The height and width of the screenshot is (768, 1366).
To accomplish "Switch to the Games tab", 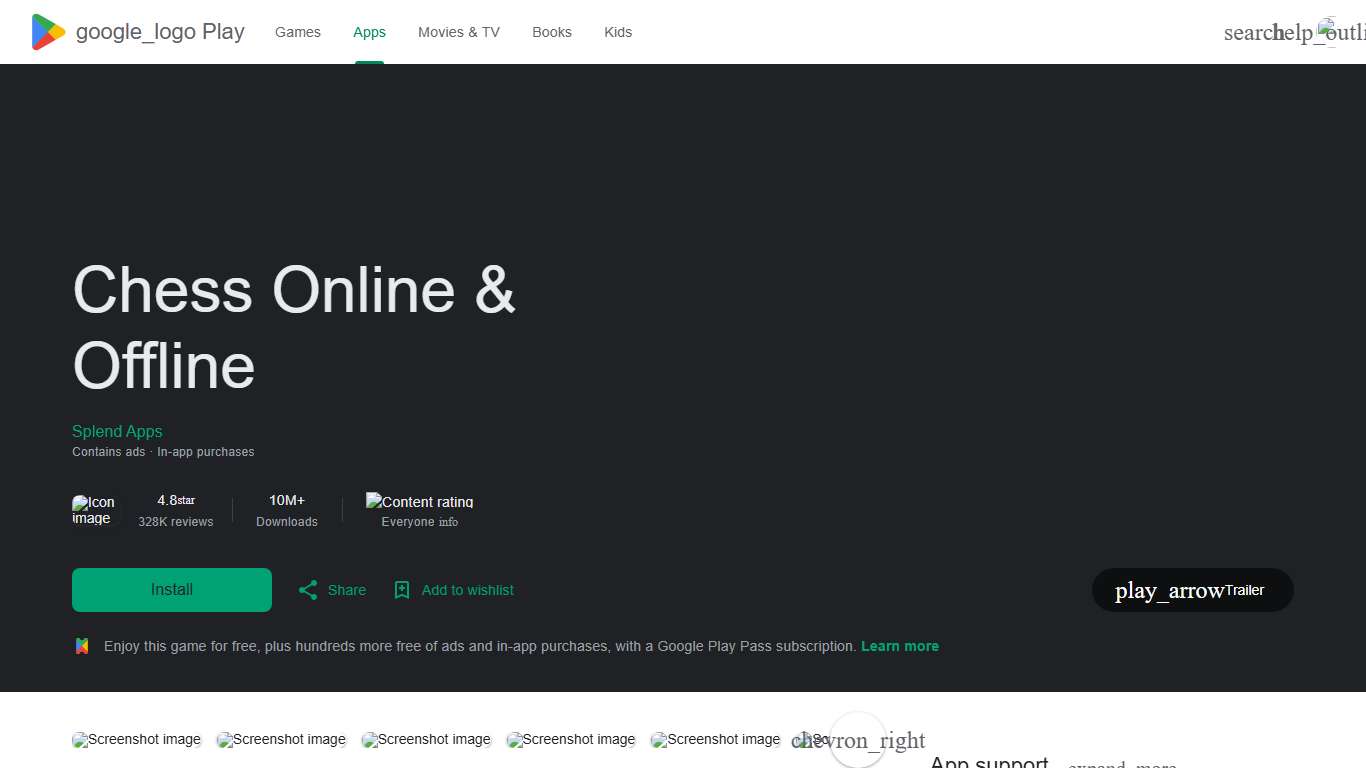I will (x=297, y=31).
